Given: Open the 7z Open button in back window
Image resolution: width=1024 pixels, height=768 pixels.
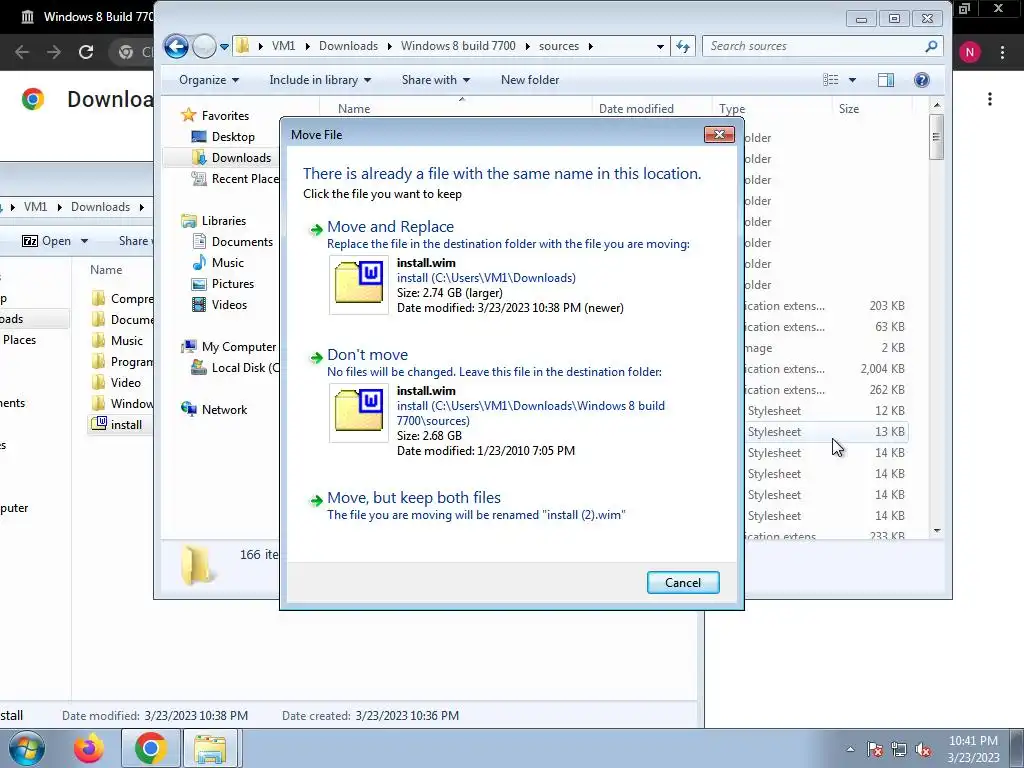Looking at the screenshot, I should pyautogui.click(x=46, y=241).
